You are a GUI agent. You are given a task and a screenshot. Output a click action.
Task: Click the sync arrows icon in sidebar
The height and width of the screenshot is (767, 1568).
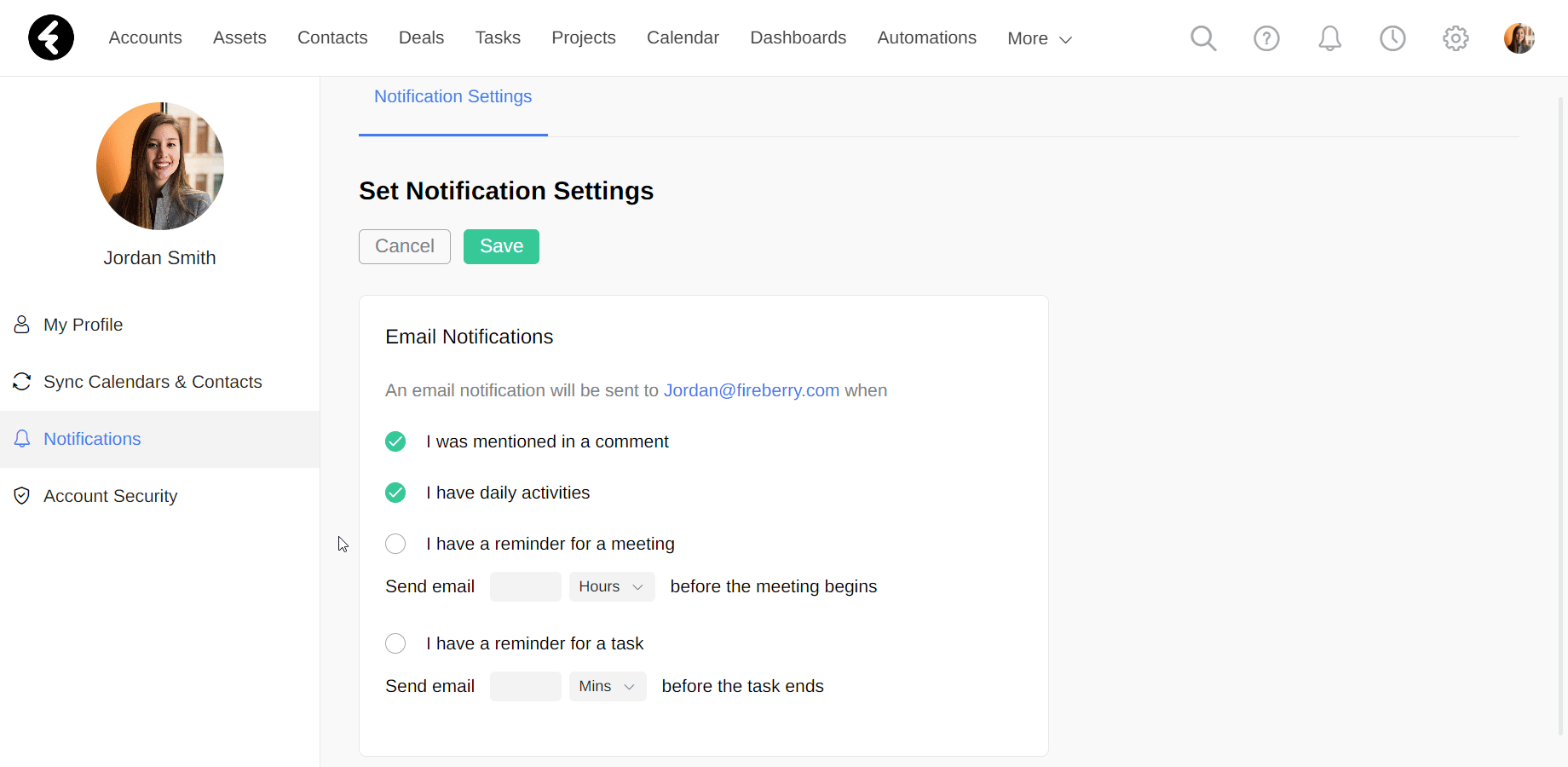pyautogui.click(x=22, y=382)
